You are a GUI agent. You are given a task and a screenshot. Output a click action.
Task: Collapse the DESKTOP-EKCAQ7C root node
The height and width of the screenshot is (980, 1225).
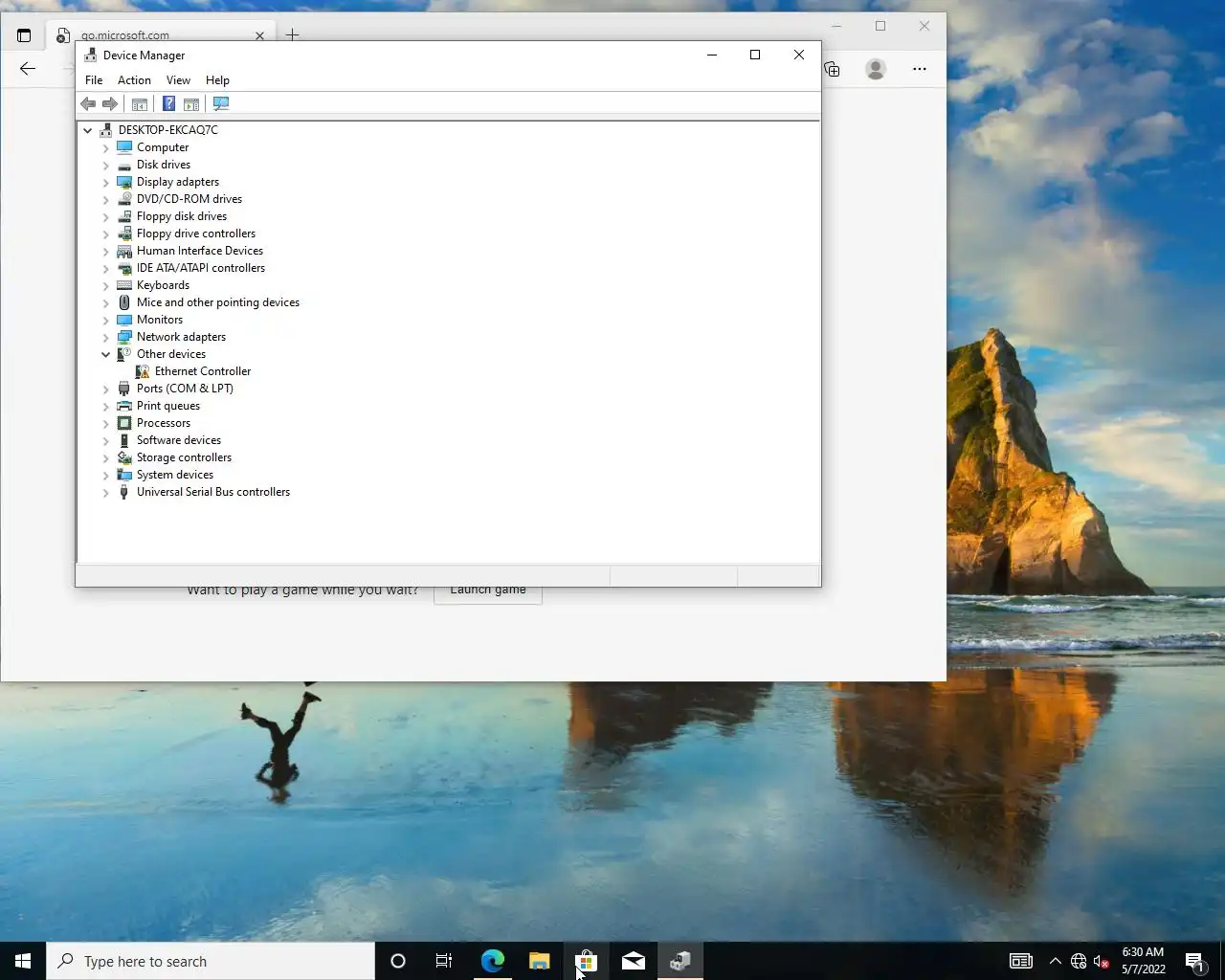point(88,130)
